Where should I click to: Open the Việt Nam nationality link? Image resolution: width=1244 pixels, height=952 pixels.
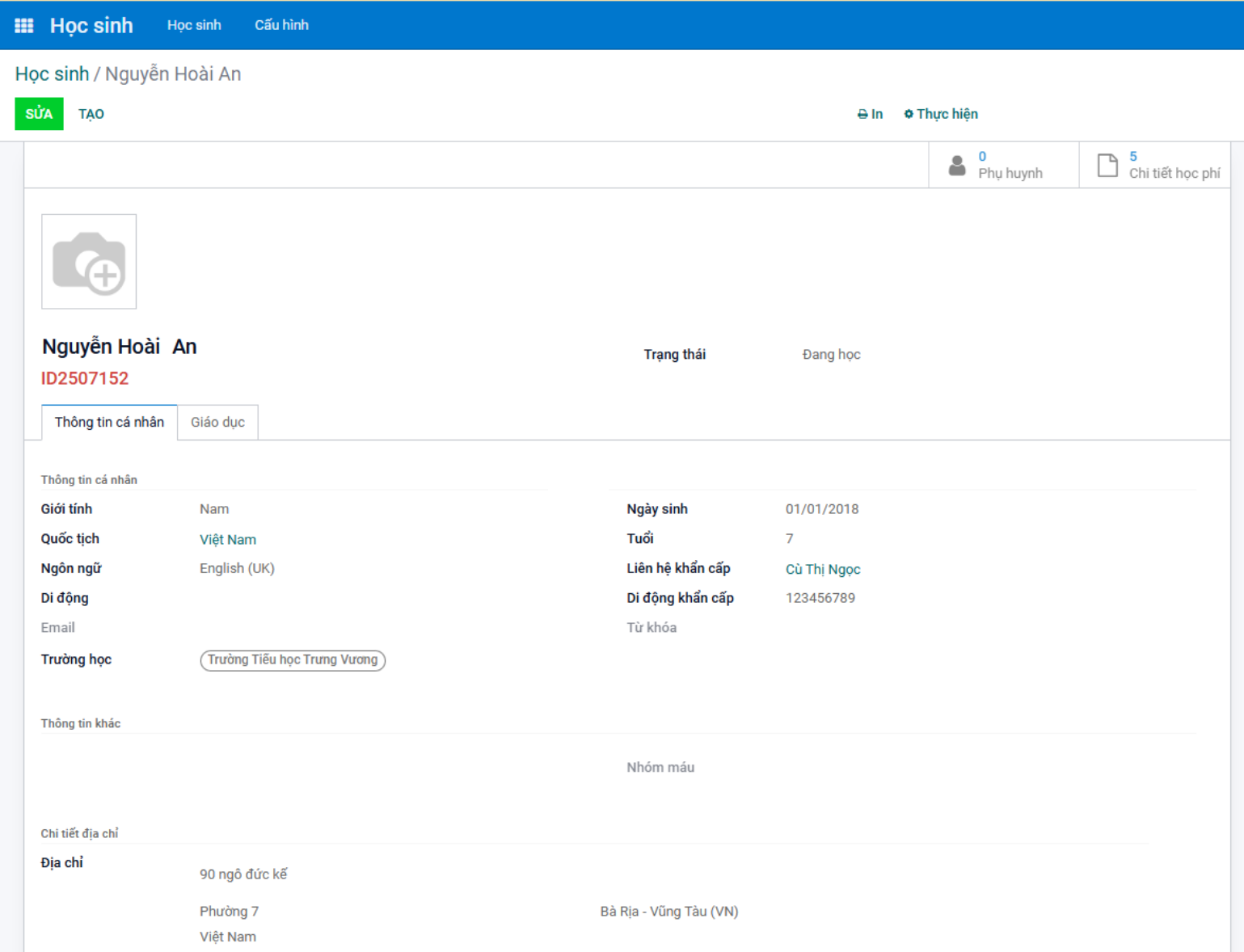click(x=228, y=540)
